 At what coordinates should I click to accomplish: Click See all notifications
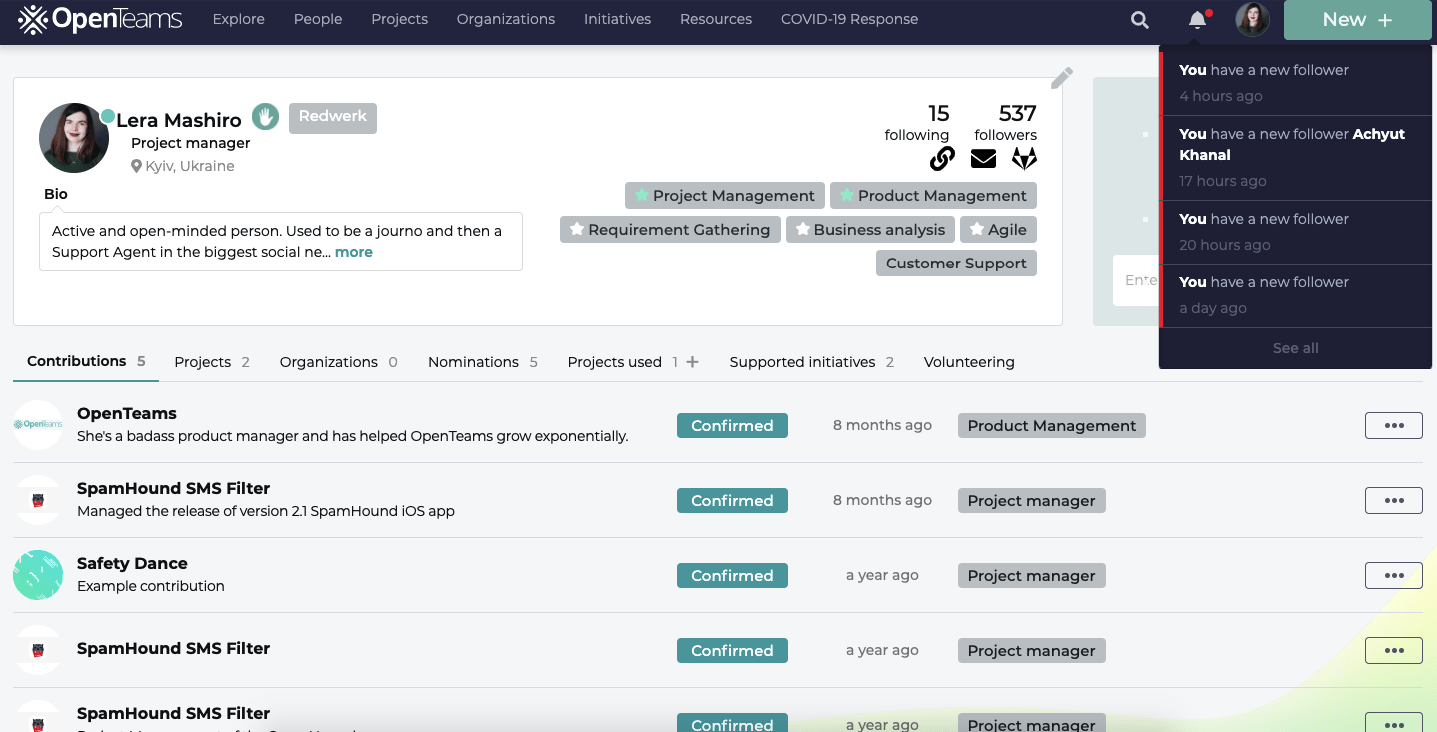point(1295,348)
